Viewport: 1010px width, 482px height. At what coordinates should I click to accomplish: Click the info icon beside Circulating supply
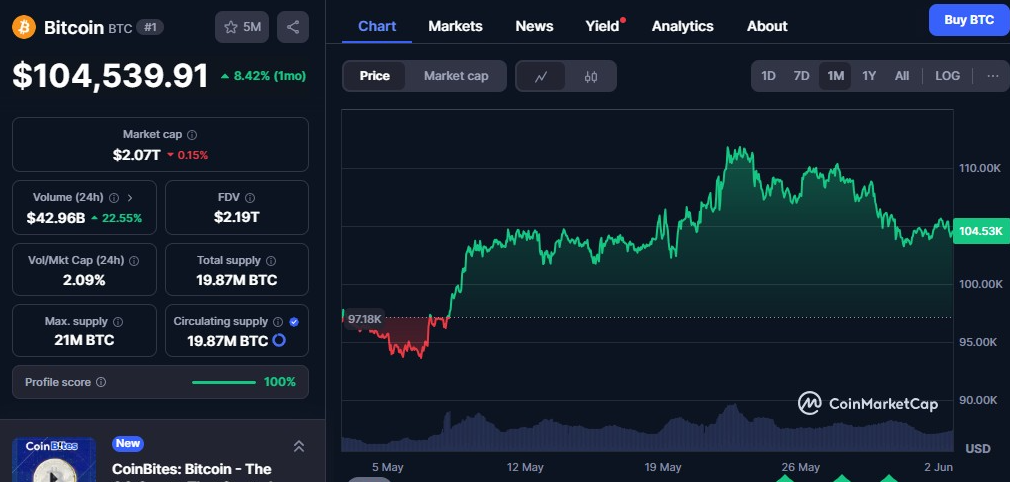[x=278, y=322]
